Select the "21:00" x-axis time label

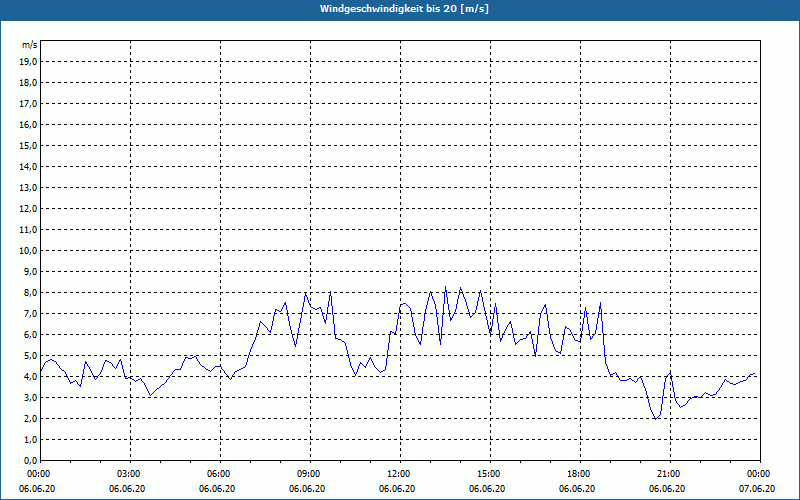pyautogui.click(x=667, y=474)
